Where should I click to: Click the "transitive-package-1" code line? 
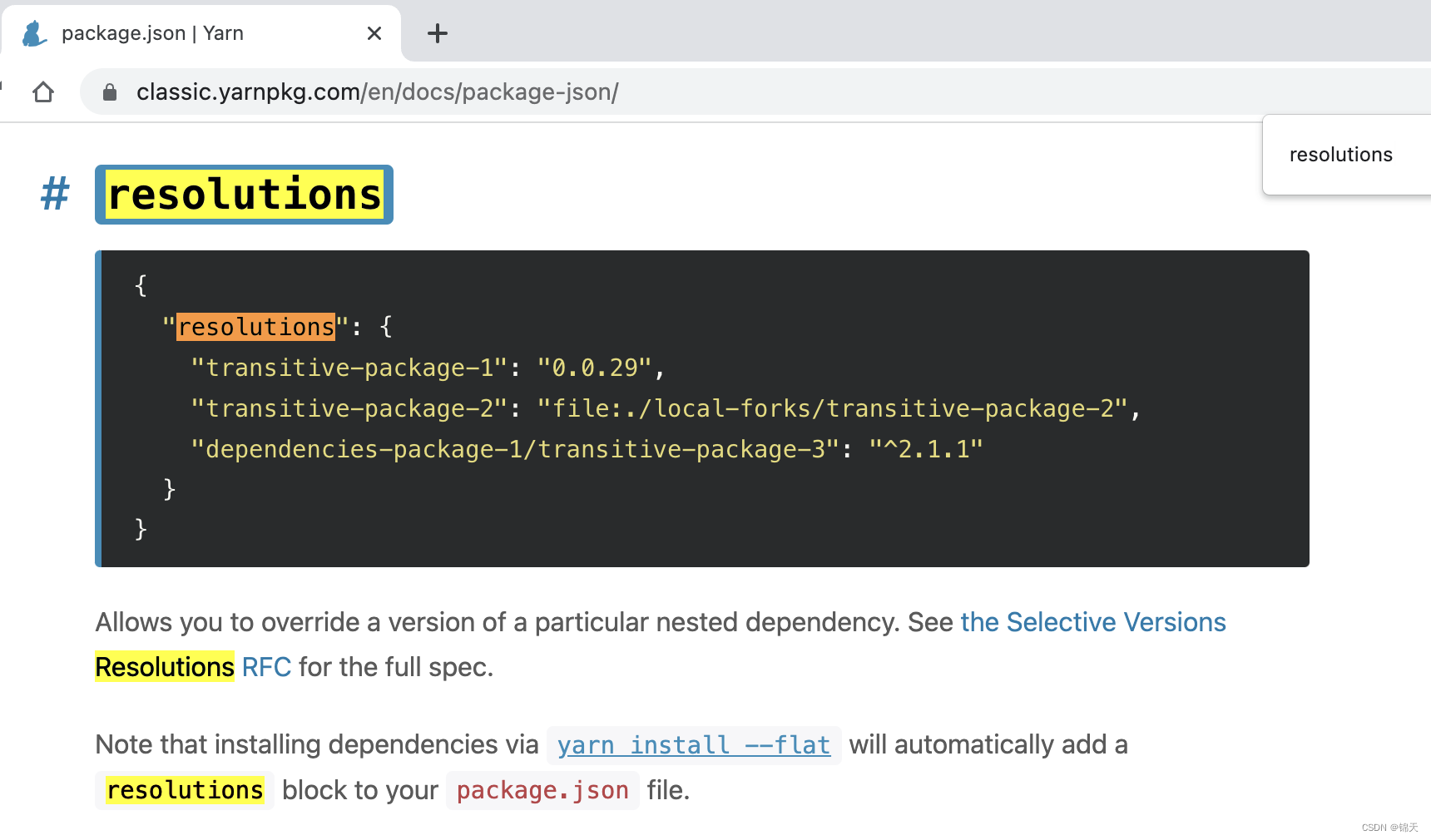[428, 368]
